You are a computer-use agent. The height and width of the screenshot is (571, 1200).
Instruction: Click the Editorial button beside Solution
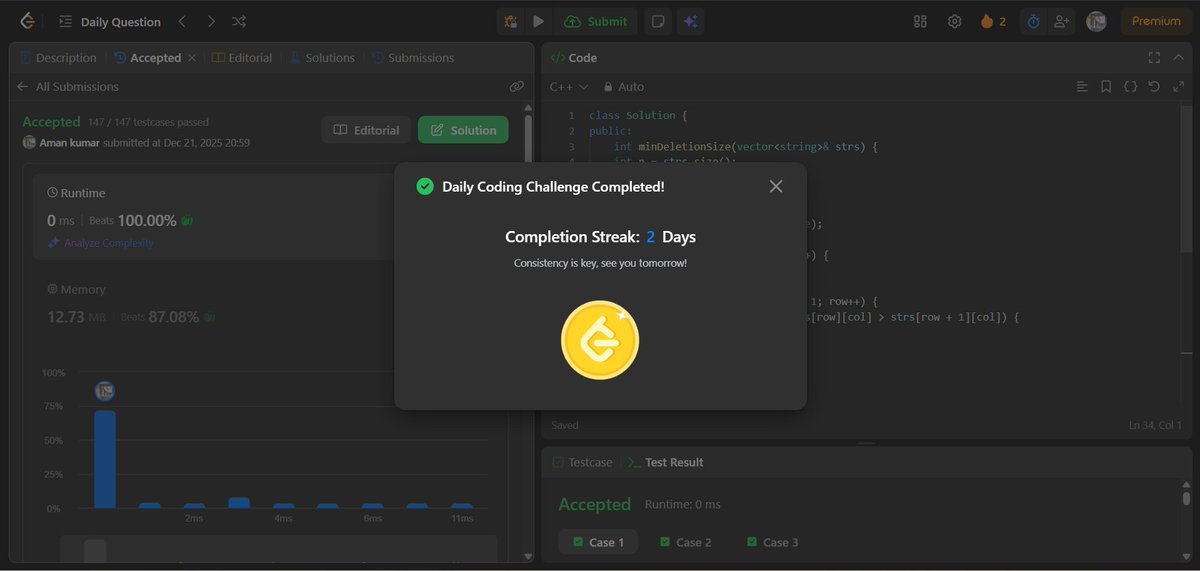tap(366, 130)
